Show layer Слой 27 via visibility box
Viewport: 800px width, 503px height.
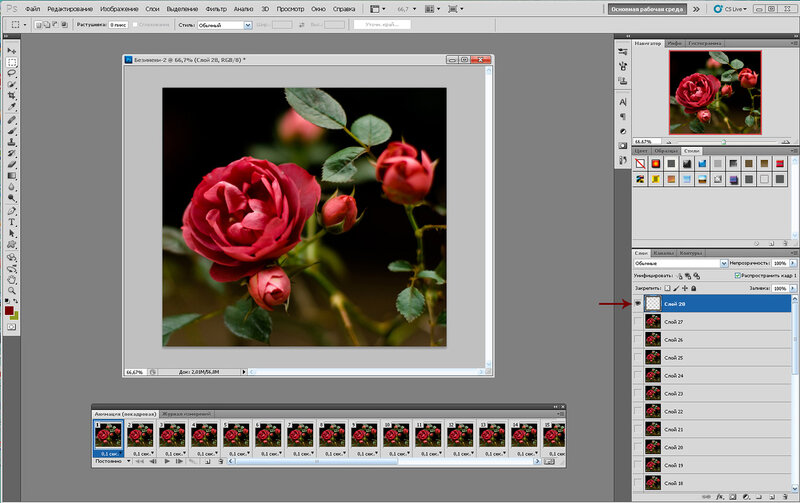[638, 321]
